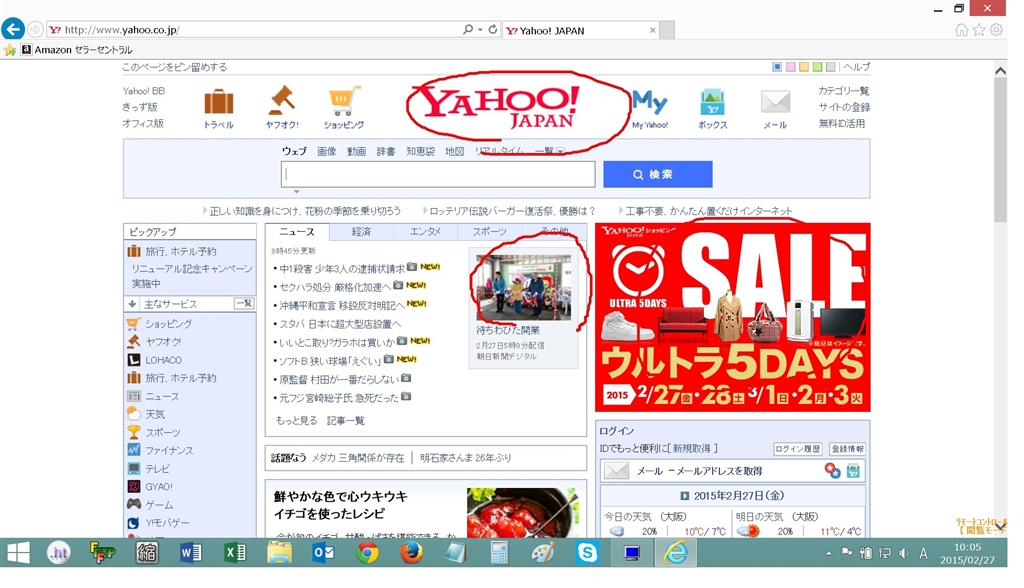
Task: Open Firefox from the taskbar
Action: [x=411, y=553]
